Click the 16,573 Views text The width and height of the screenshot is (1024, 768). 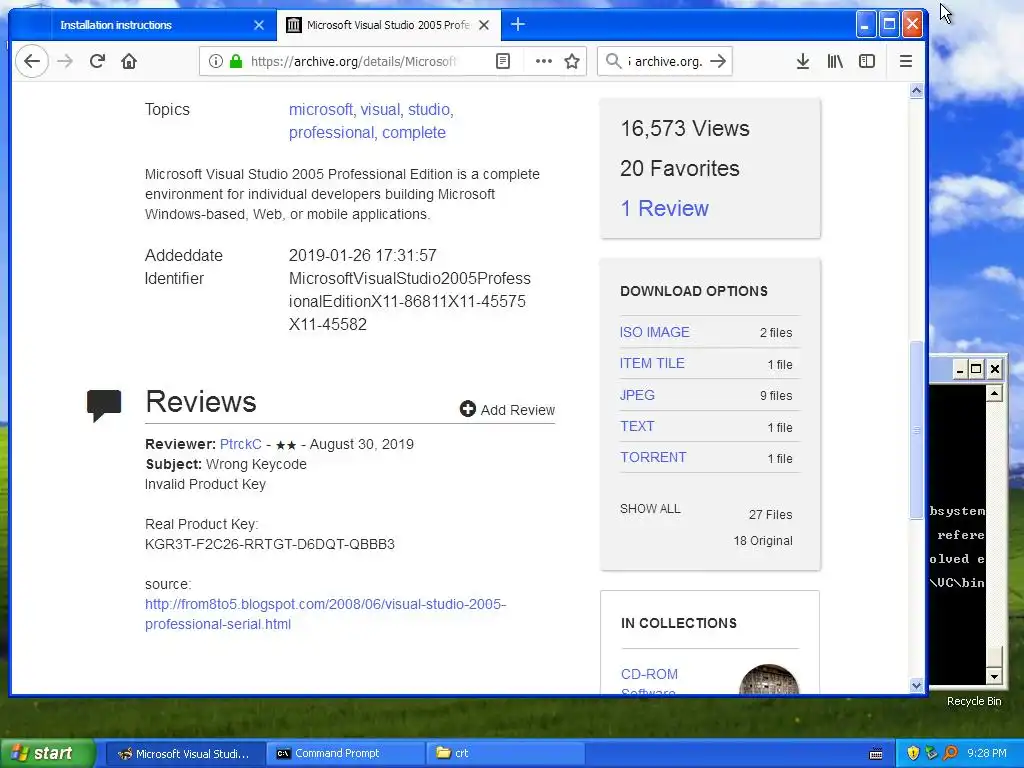[684, 129]
